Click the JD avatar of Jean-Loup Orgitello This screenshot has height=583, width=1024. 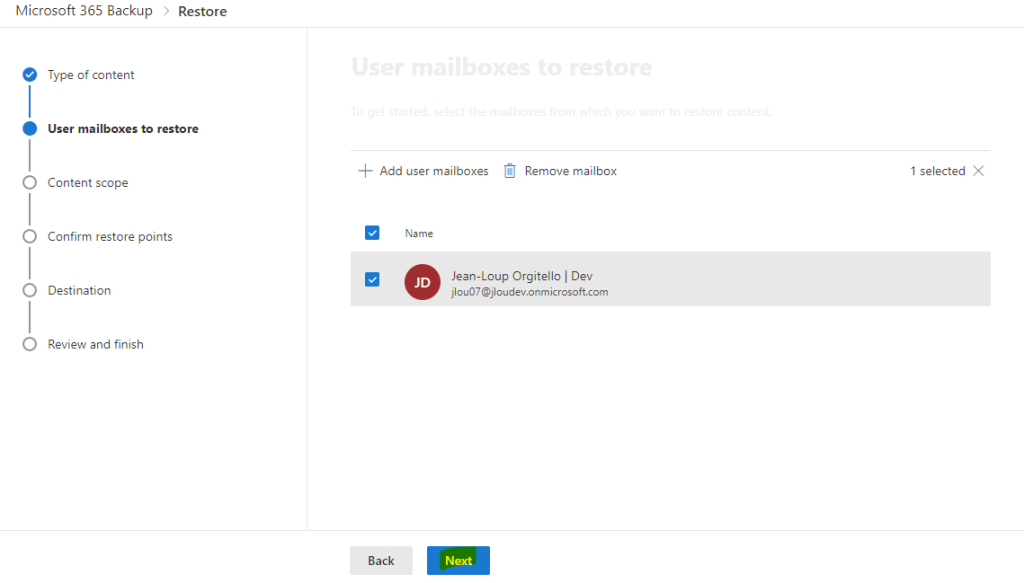tap(422, 282)
